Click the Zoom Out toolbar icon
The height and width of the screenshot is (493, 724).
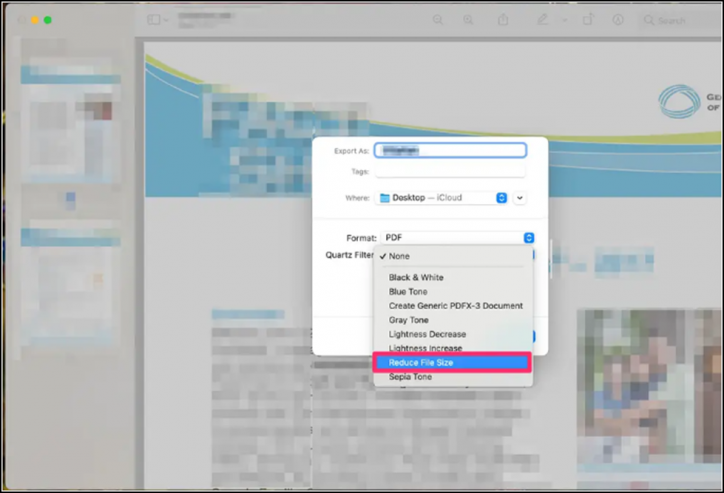[438, 20]
